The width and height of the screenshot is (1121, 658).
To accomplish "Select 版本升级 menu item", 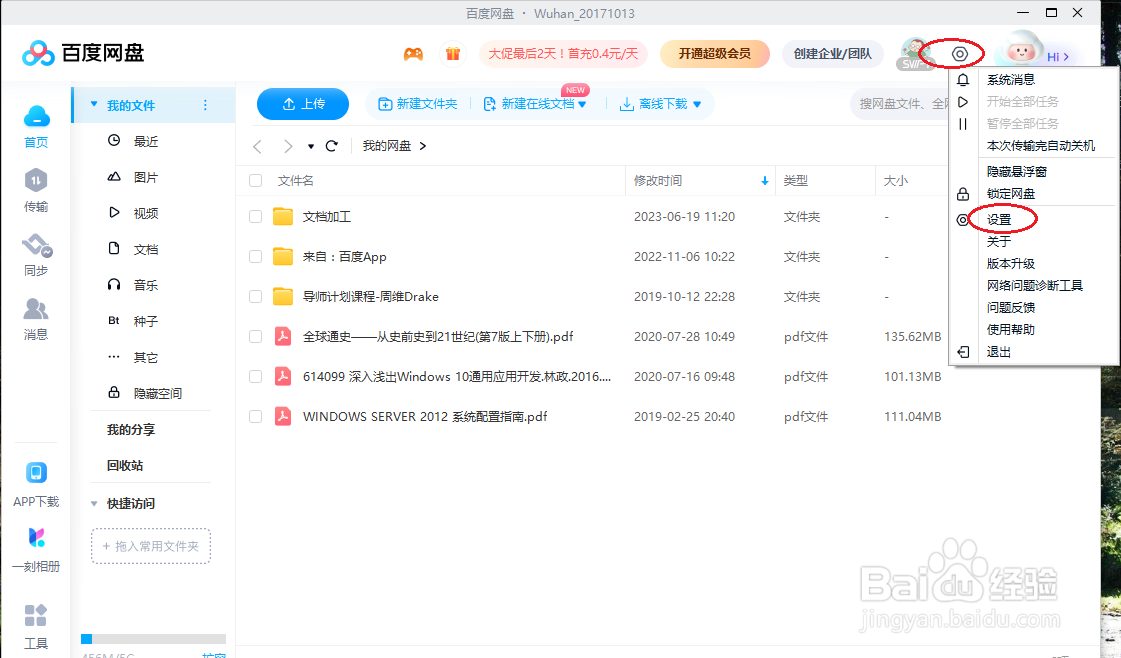I will (x=1011, y=263).
